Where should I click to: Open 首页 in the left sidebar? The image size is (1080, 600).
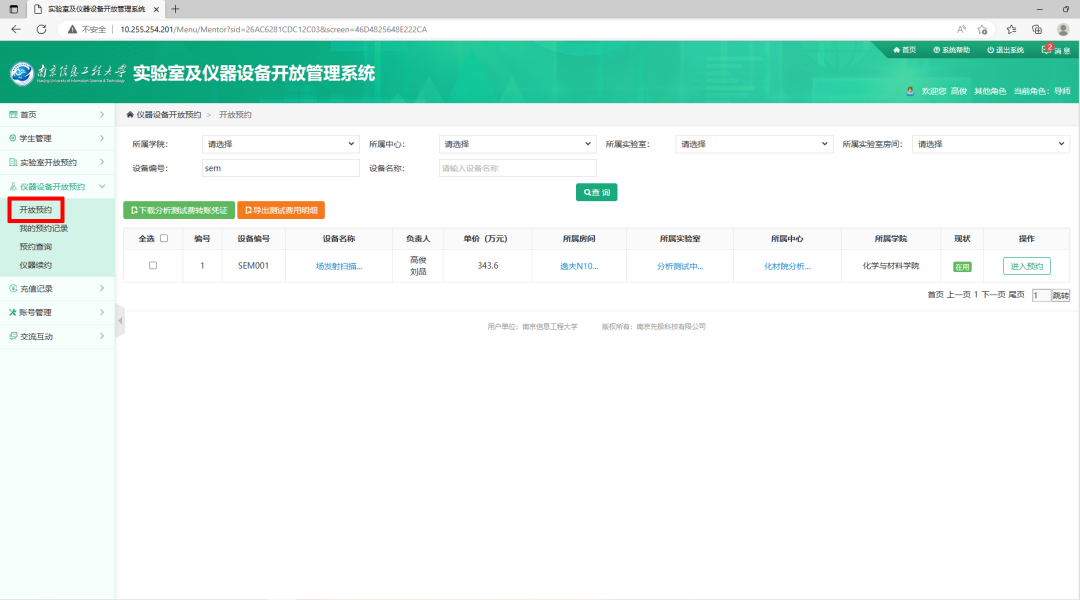point(57,114)
